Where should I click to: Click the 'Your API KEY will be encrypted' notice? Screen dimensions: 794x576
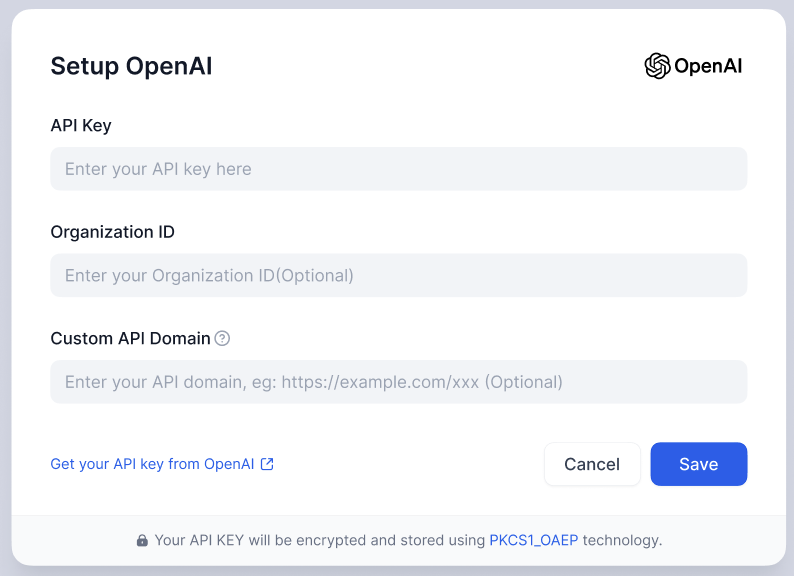[320, 540]
